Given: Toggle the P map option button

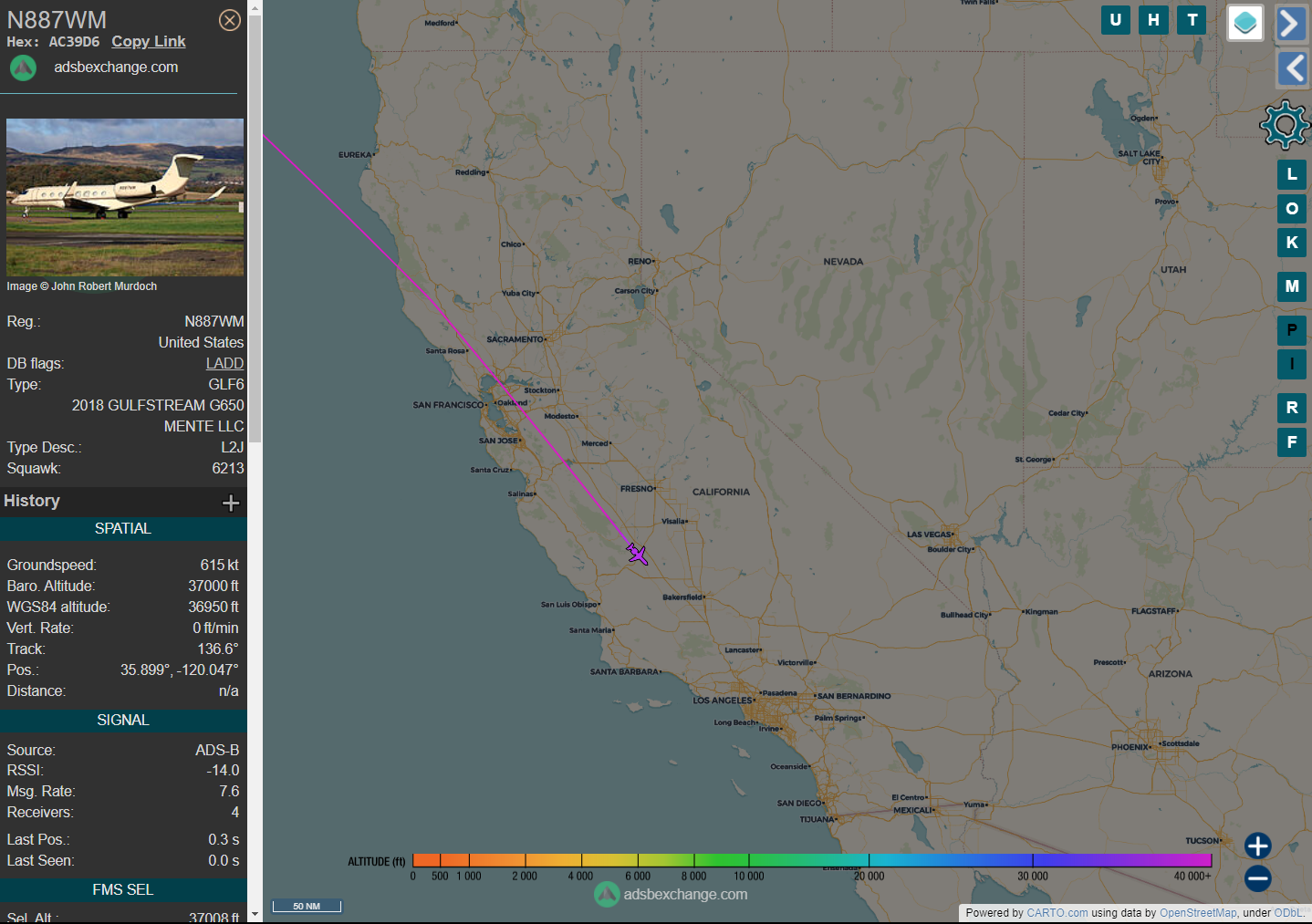Looking at the screenshot, I should tap(1292, 330).
